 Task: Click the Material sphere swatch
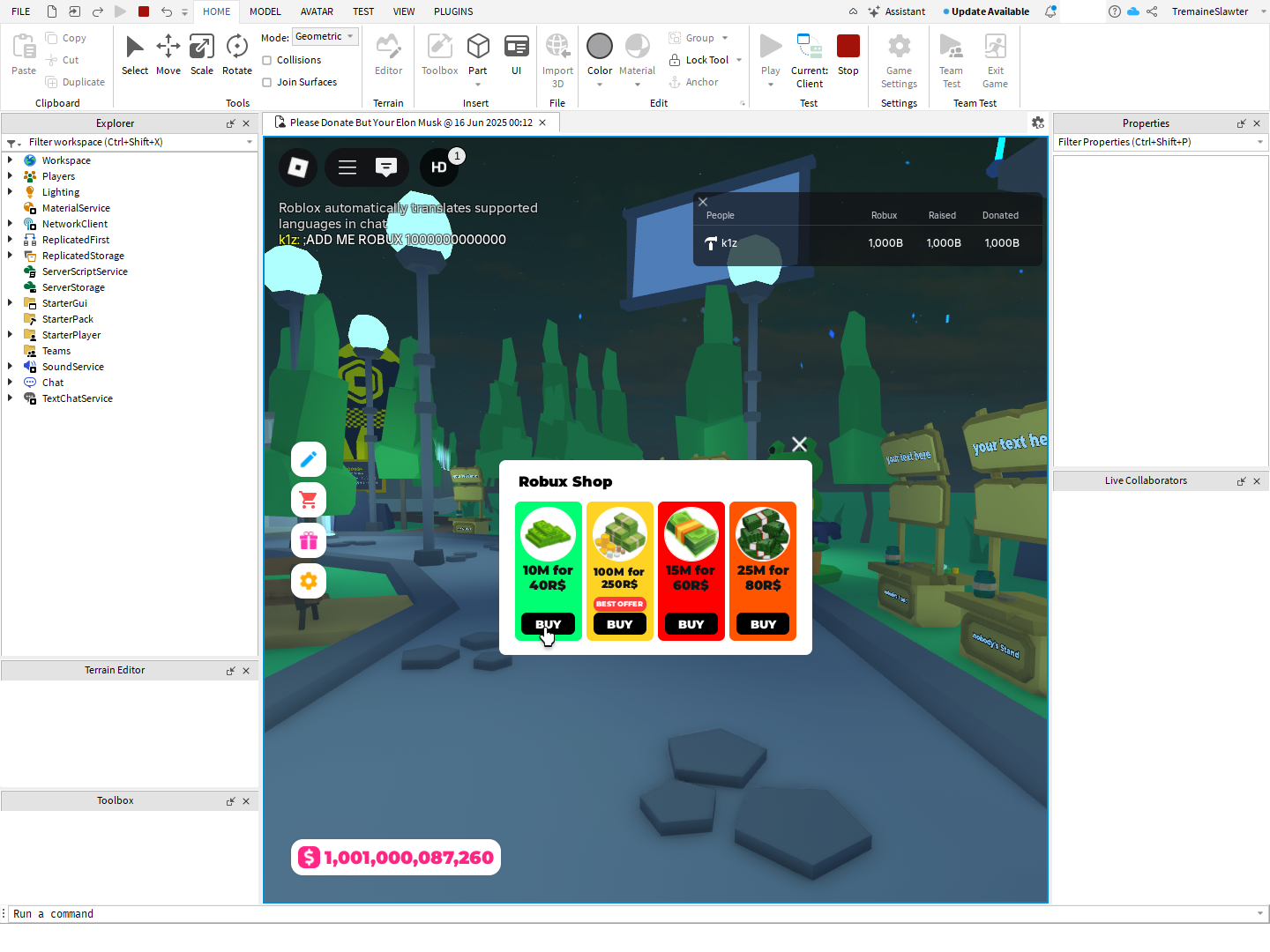(x=638, y=46)
